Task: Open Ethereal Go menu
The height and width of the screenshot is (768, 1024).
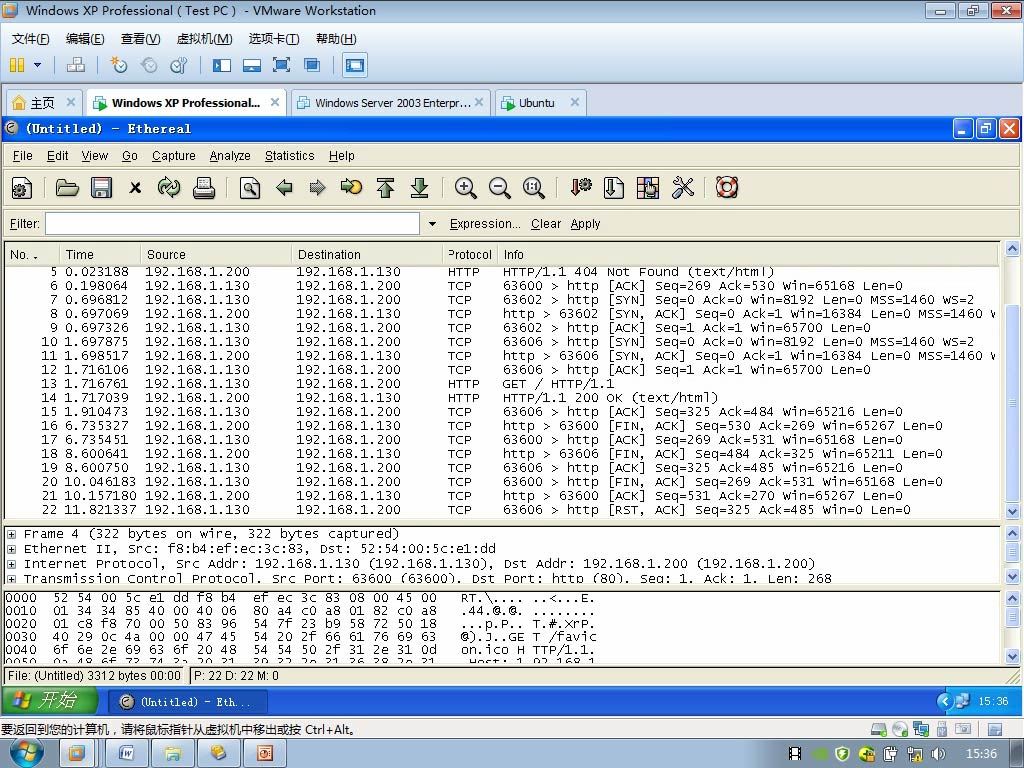Action: [129, 155]
